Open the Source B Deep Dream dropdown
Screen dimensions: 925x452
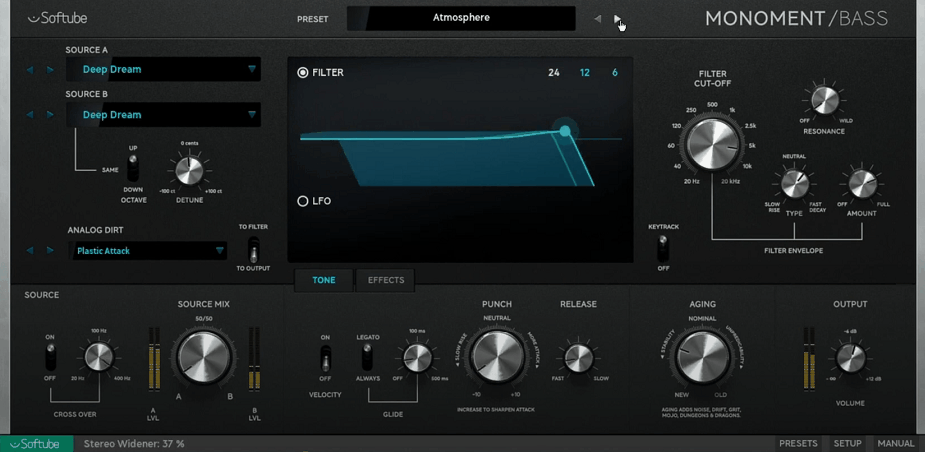pos(163,114)
